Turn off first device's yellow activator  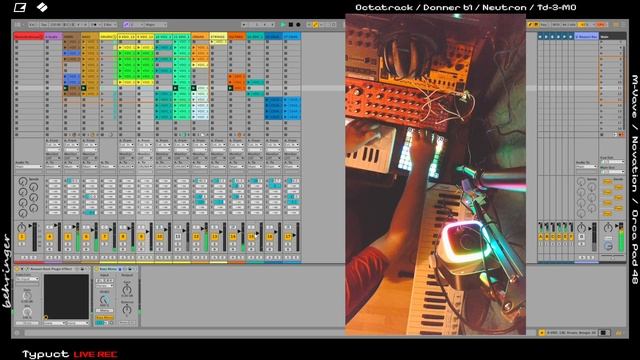point(18,269)
